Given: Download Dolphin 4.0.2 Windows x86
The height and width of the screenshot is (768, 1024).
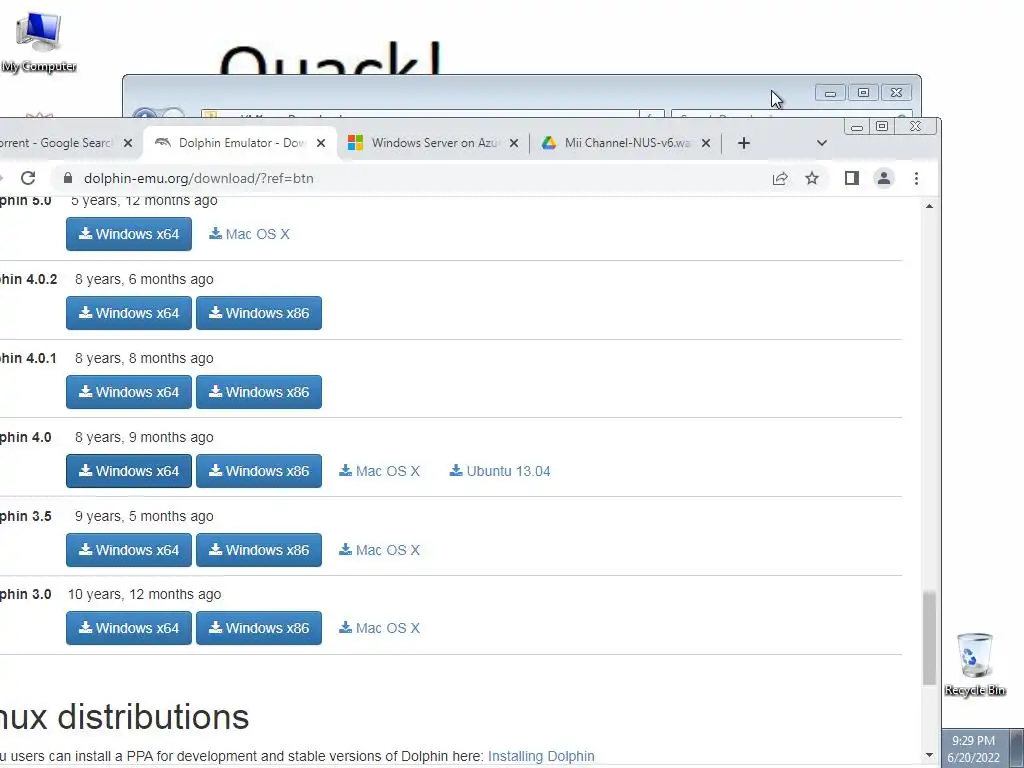Looking at the screenshot, I should click(259, 313).
